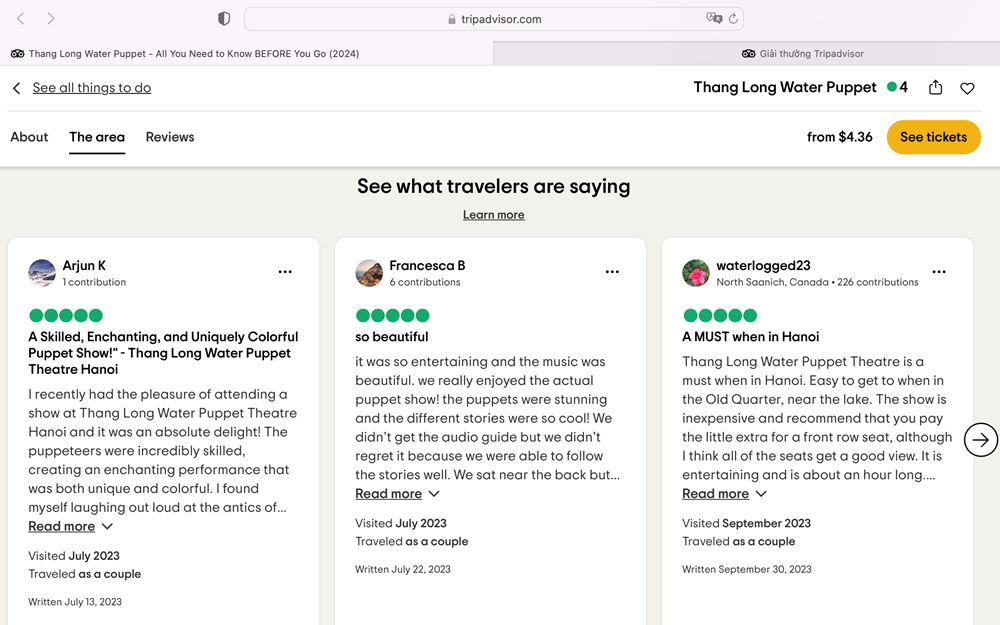This screenshot has height=625, width=1000.
Task: Click the translate icon in address bar
Action: pos(714,19)
